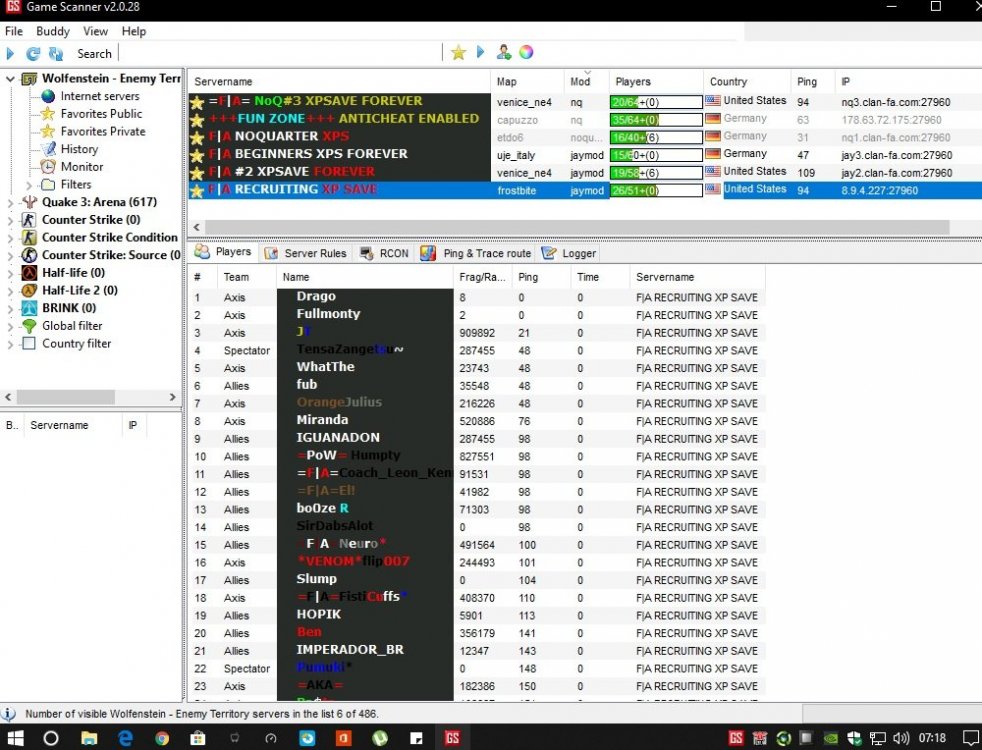
Task: Switch to the Server Rules tab
Action: click(x=306, y=253)
